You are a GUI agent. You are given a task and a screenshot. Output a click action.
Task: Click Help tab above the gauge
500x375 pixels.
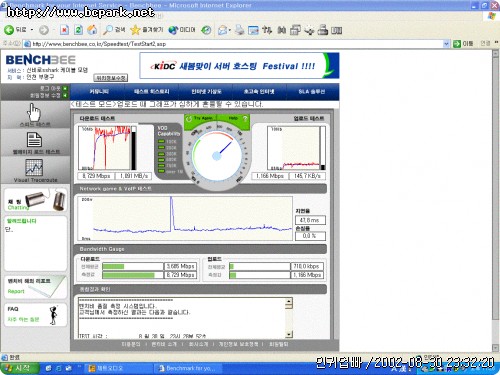[238, 118]
